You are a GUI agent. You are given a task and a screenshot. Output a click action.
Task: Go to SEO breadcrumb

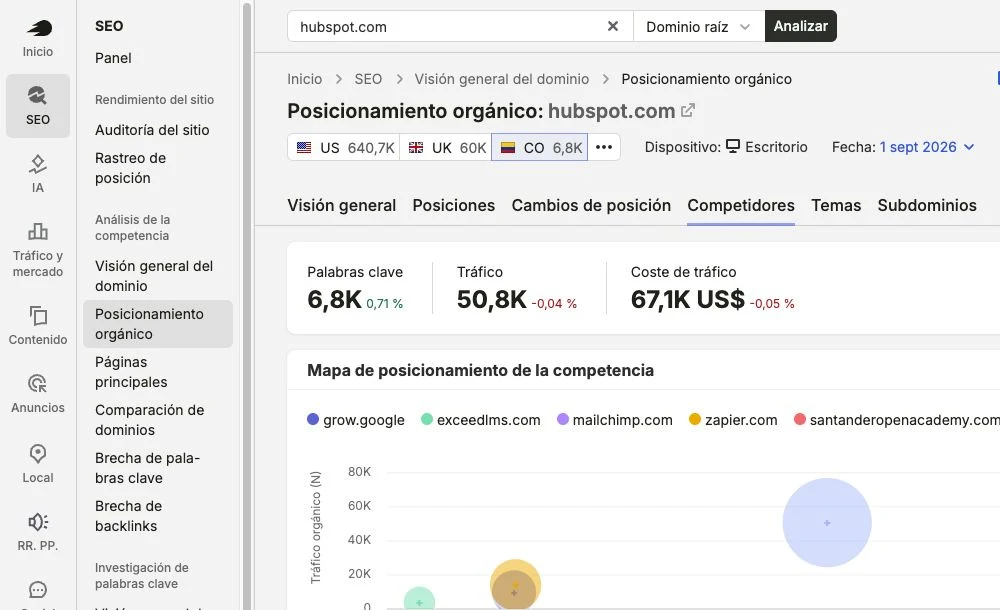pos(368,79)
